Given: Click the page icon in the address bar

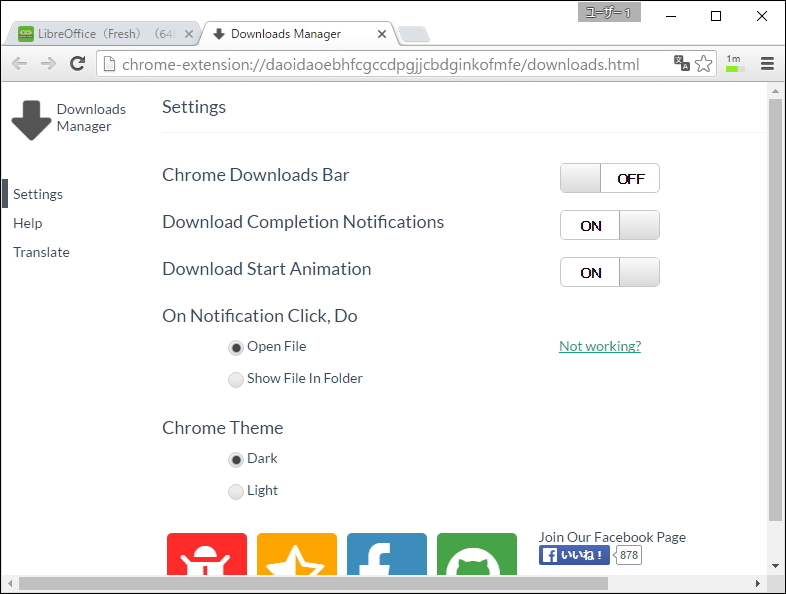Looking at the screenshot, I should point(109,64).
